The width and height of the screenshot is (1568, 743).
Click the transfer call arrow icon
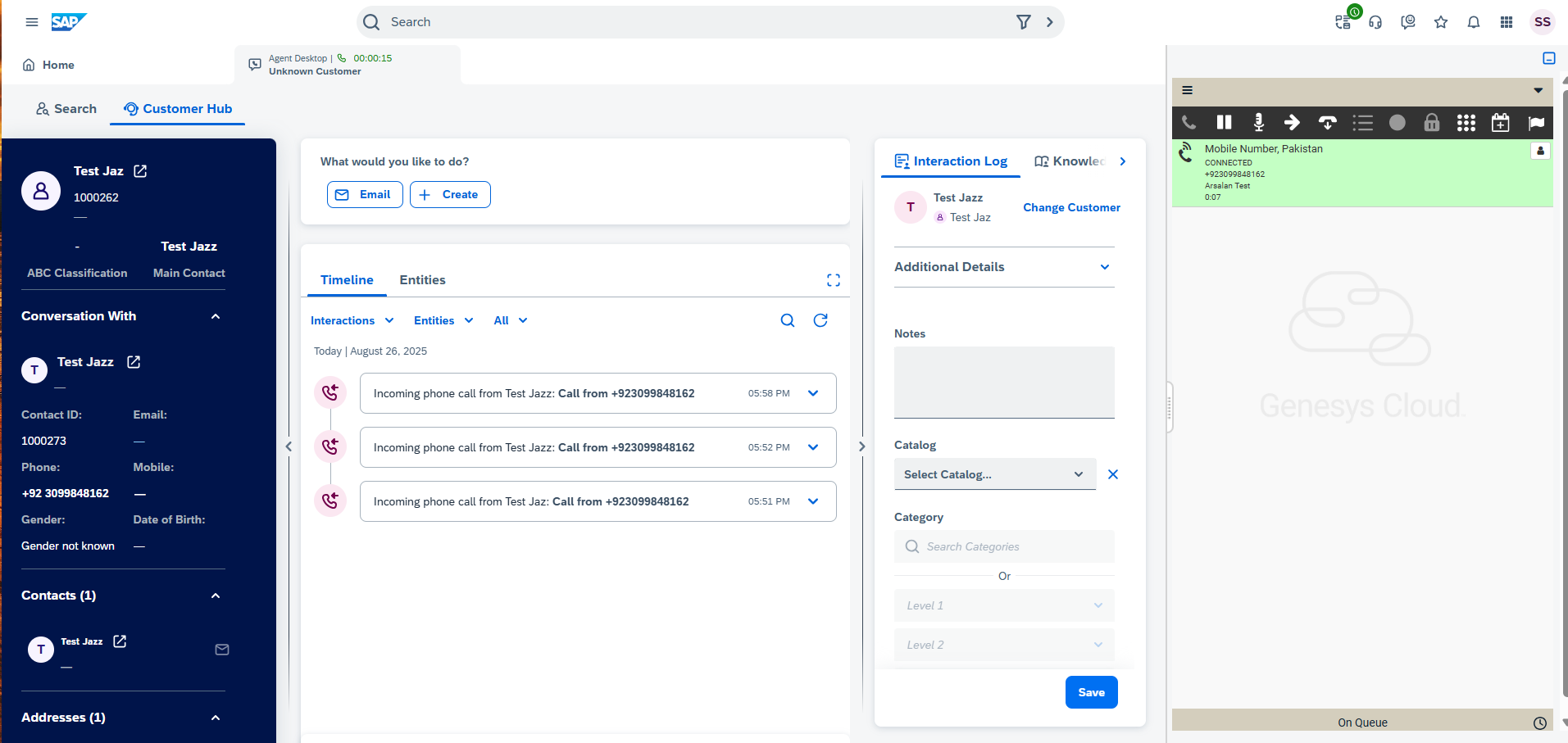coord(1292,122)
